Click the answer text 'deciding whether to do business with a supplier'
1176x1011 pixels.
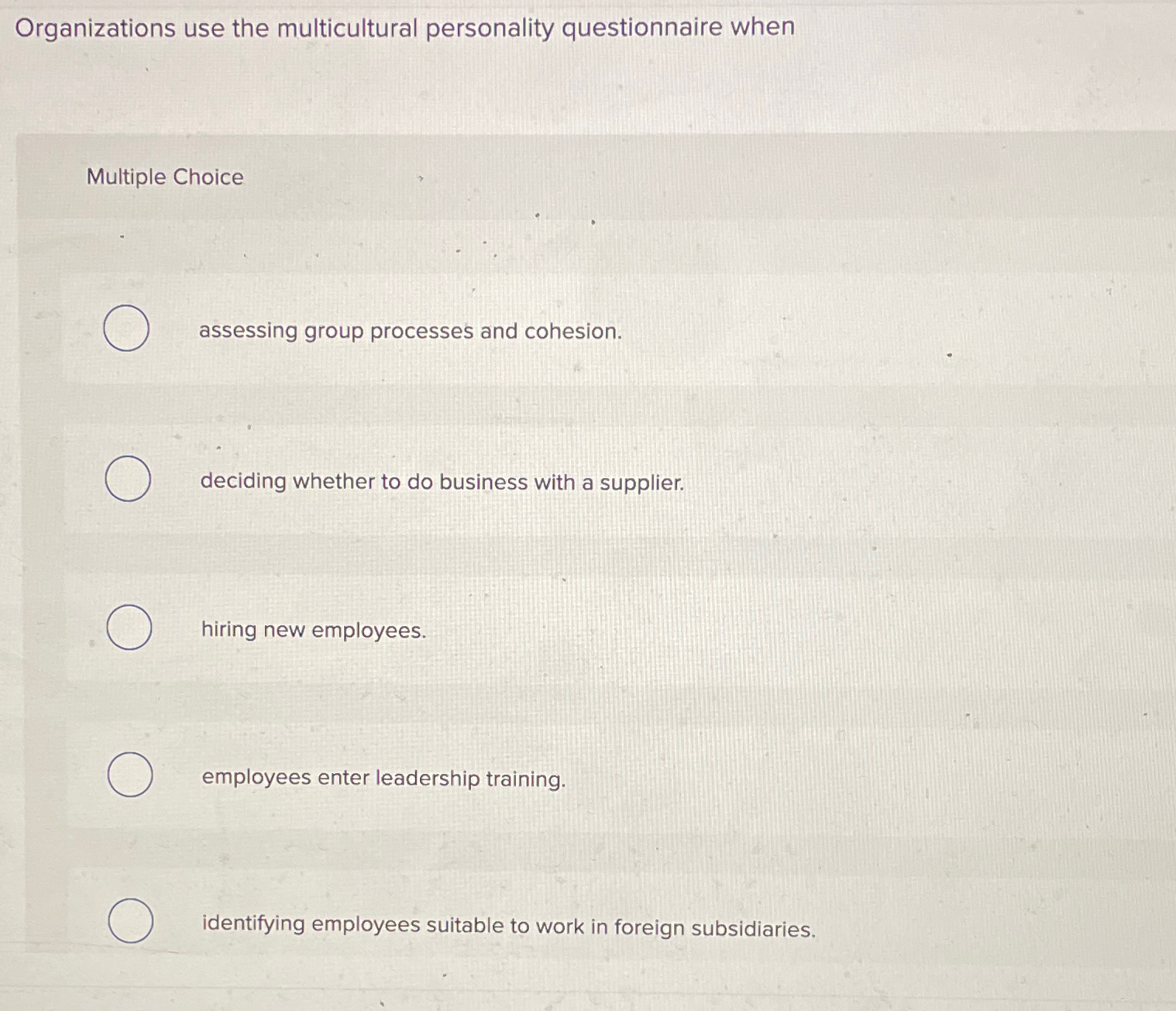[442, 482]
